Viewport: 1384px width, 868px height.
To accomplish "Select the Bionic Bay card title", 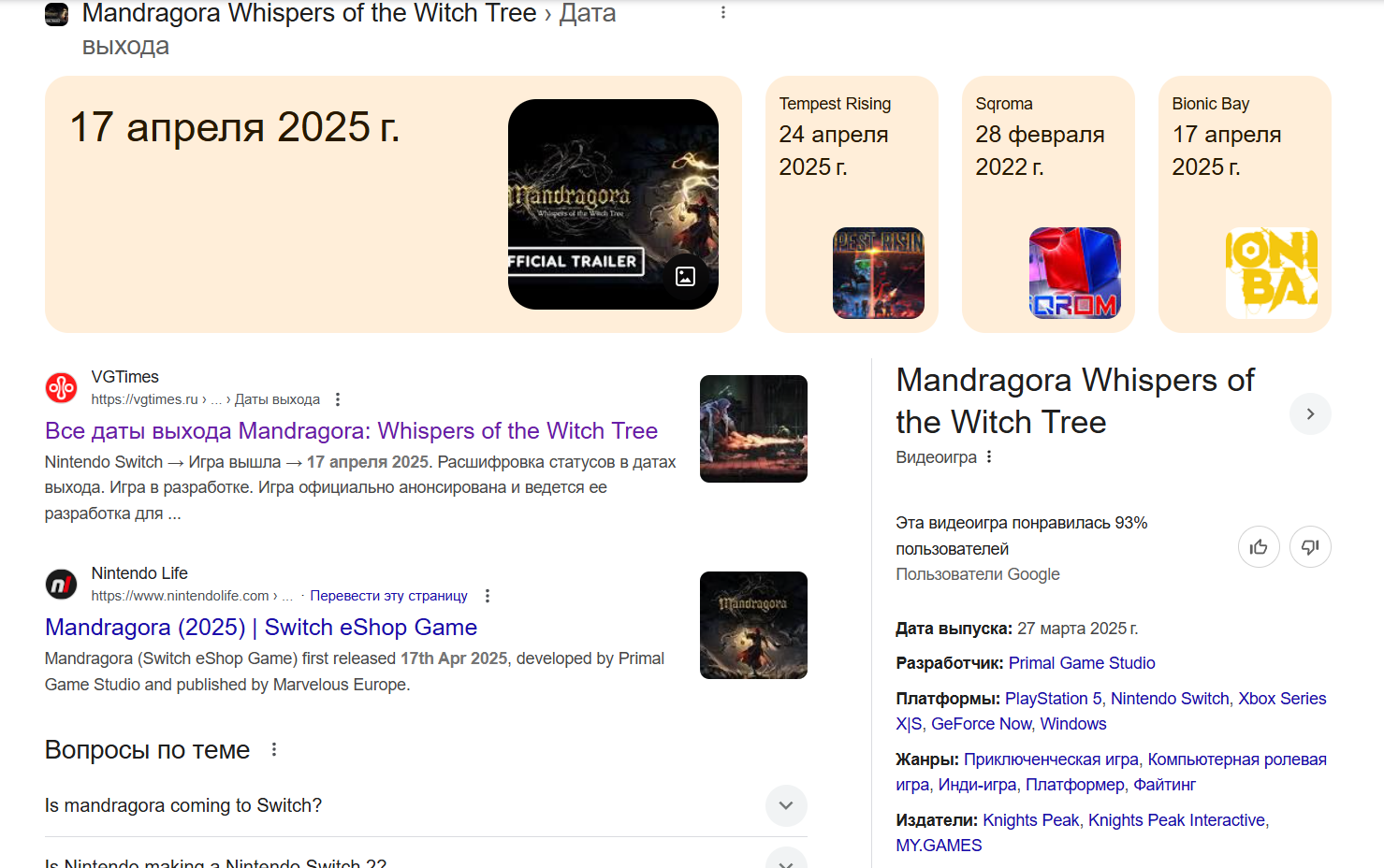I will [1211, 104].
